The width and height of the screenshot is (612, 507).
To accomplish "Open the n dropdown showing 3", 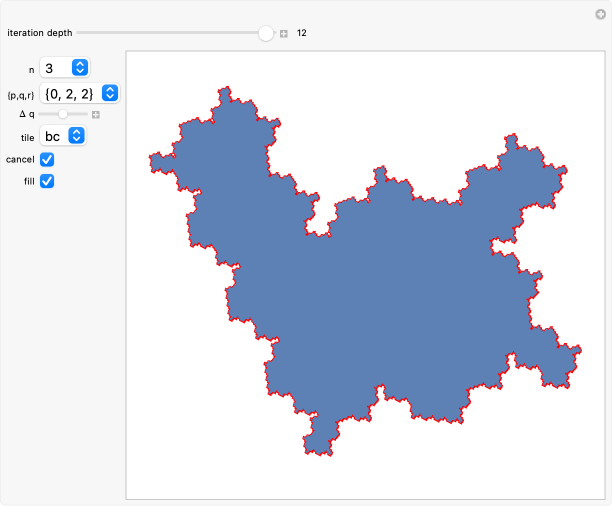I will tap(66, 68).
